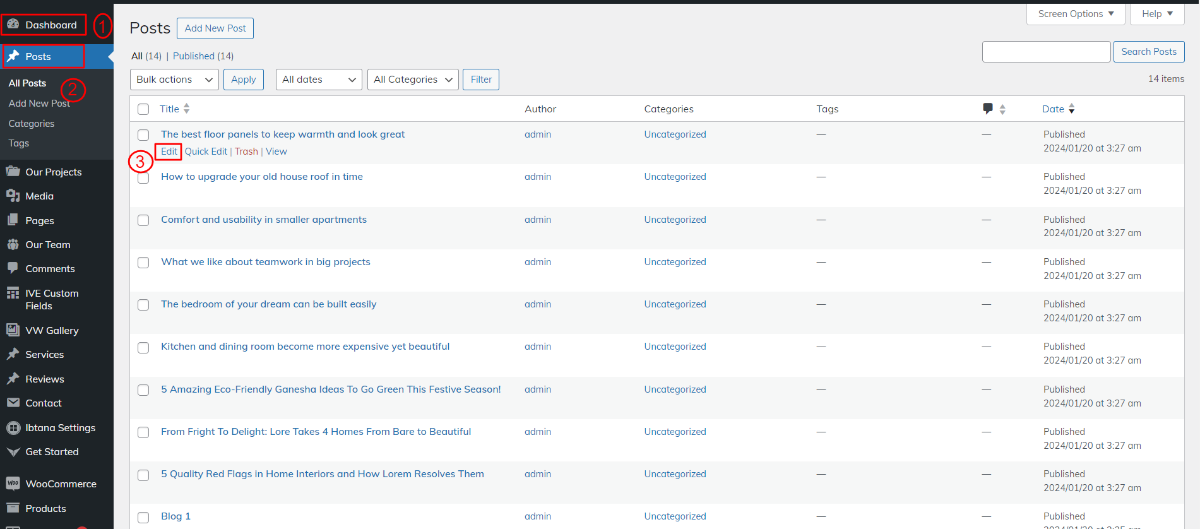Open the Bulk actions dropdown

click(174, 80)
